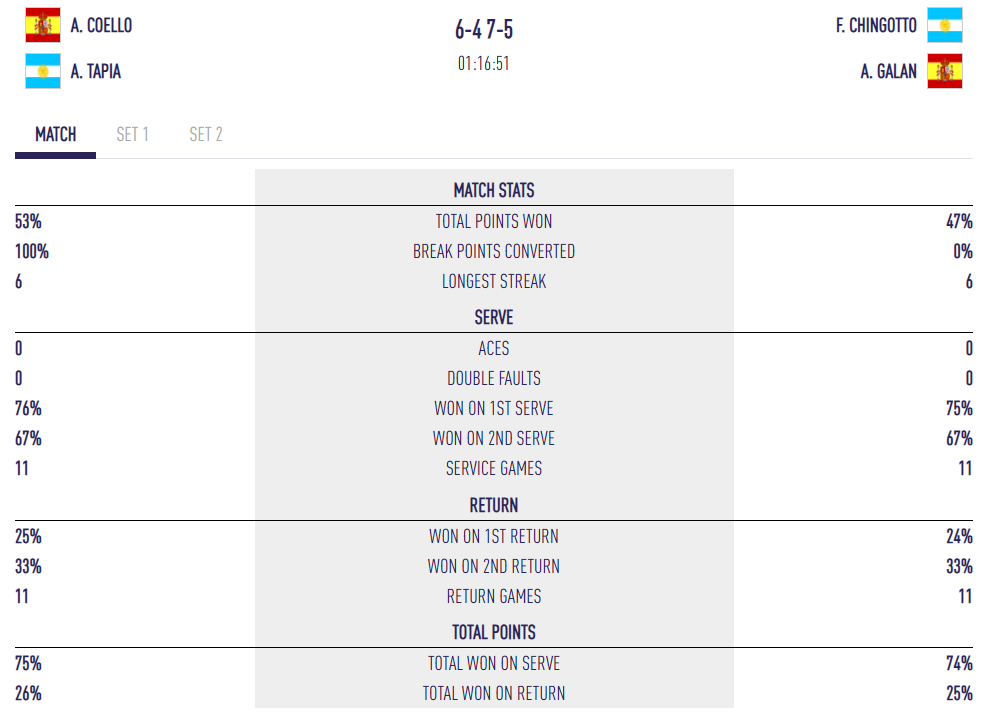Click the MATCH STATS section header
The image size is (988, 725).
494,190
